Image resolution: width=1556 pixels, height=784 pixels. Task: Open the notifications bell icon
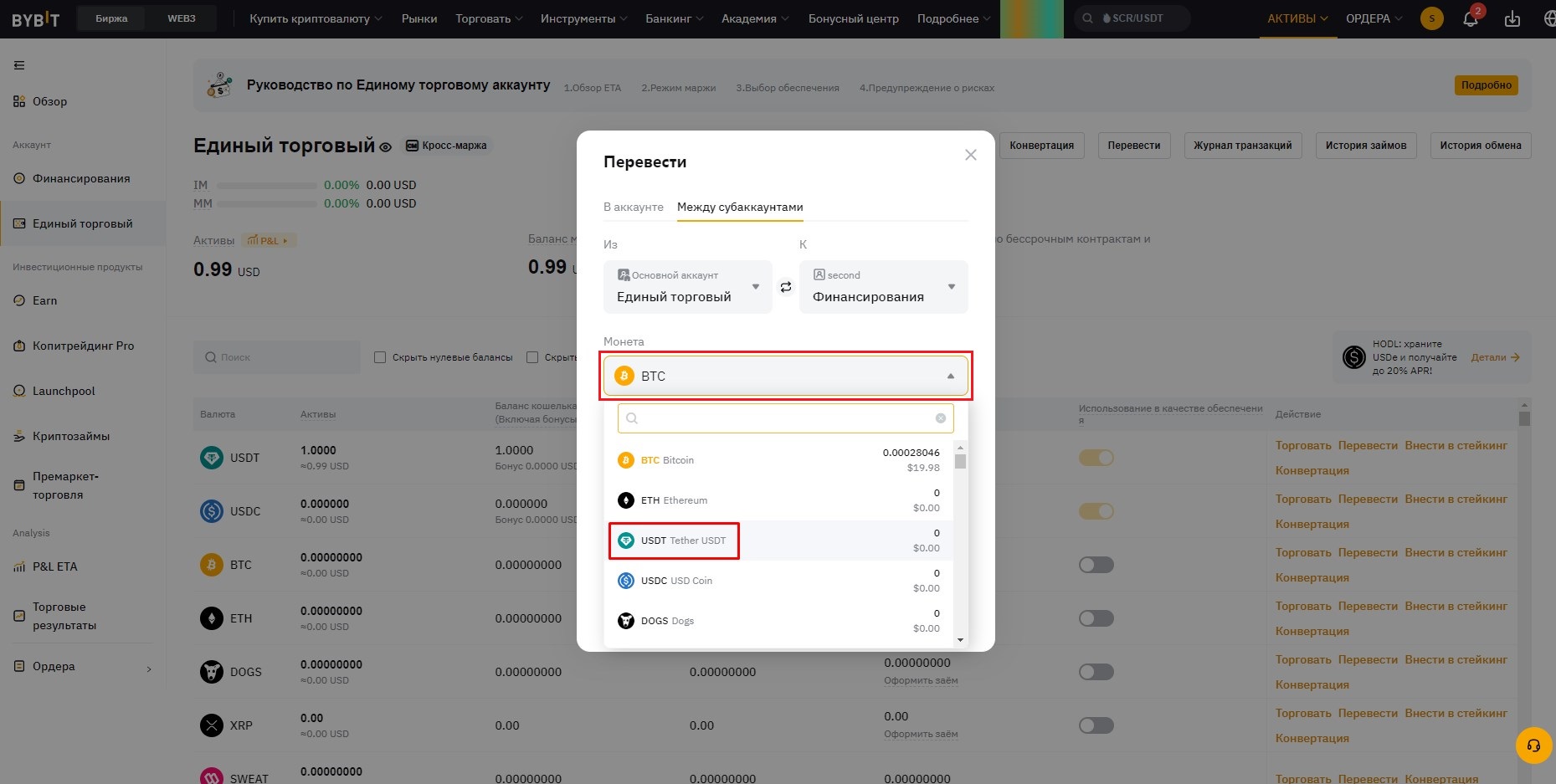tap(1471, 18)
